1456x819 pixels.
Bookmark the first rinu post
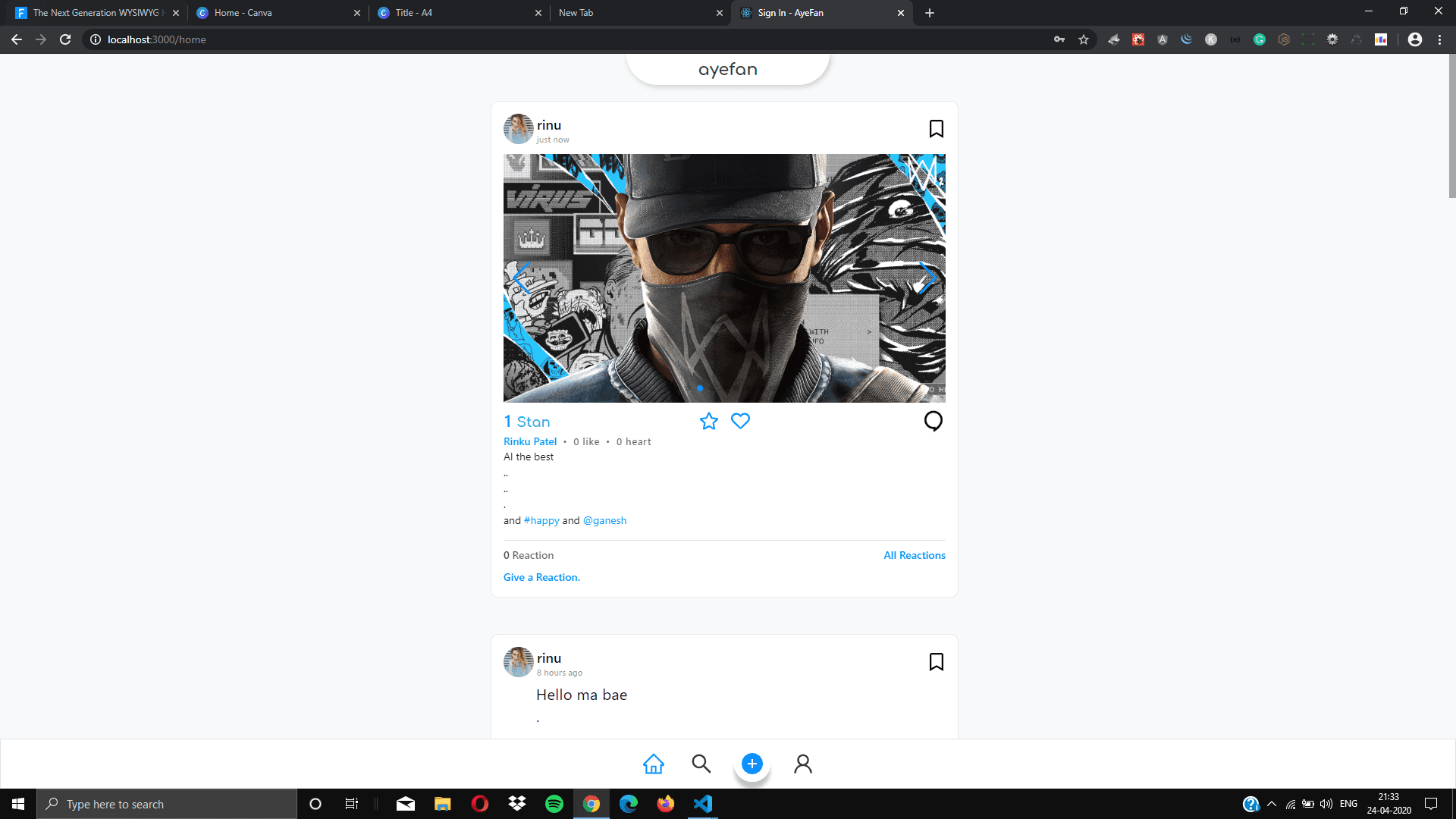936,129
